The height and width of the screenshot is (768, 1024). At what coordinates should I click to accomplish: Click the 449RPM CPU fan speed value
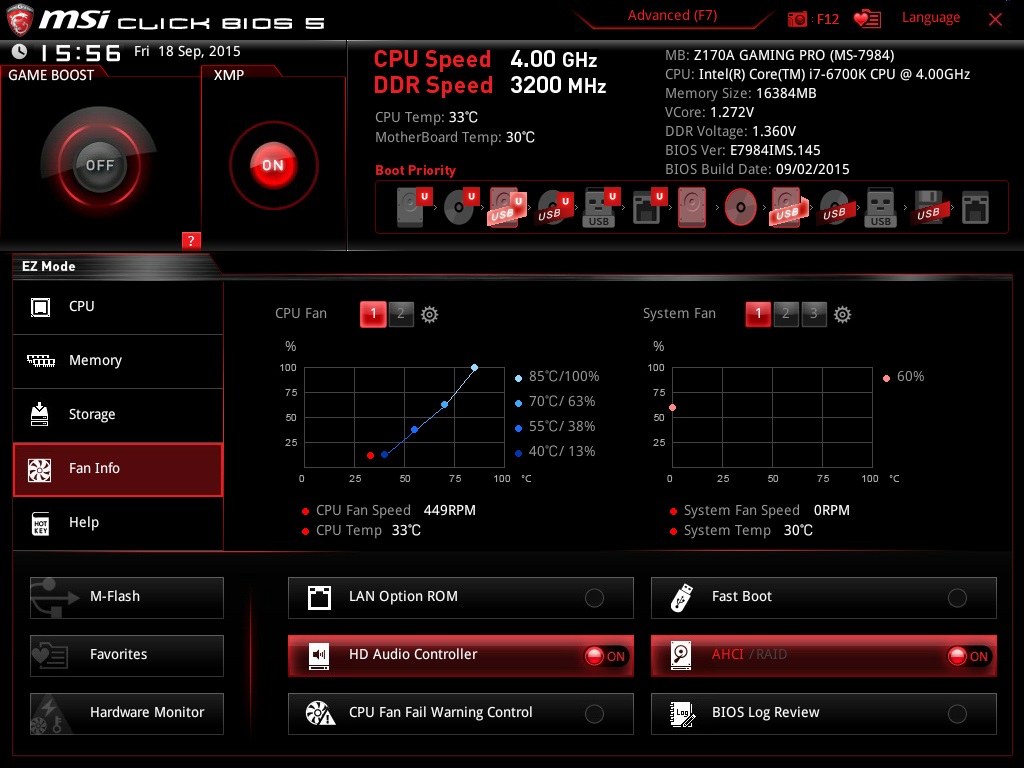pyautogui.click(x=449, y=511)
